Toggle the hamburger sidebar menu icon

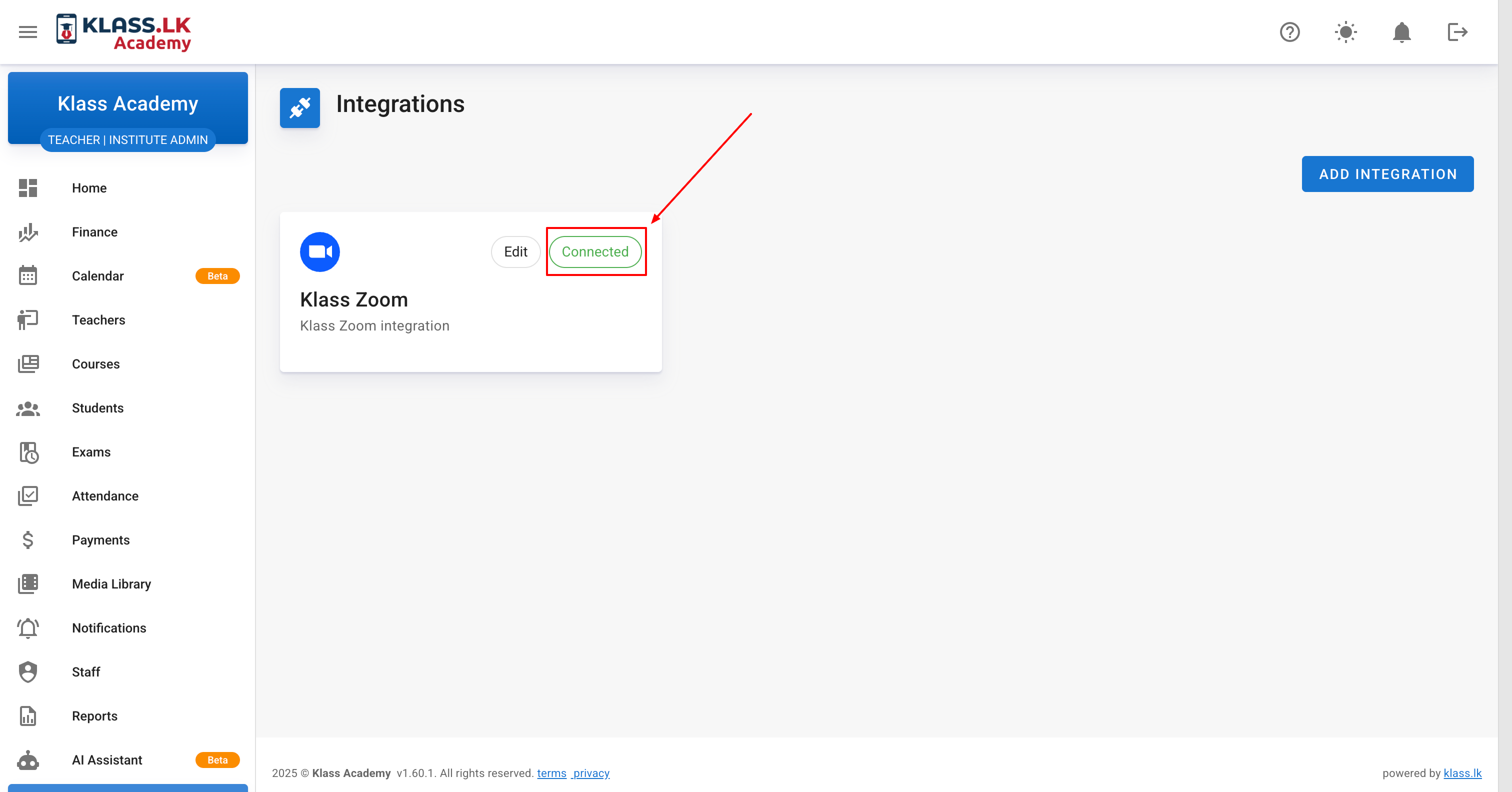point(27,31)
